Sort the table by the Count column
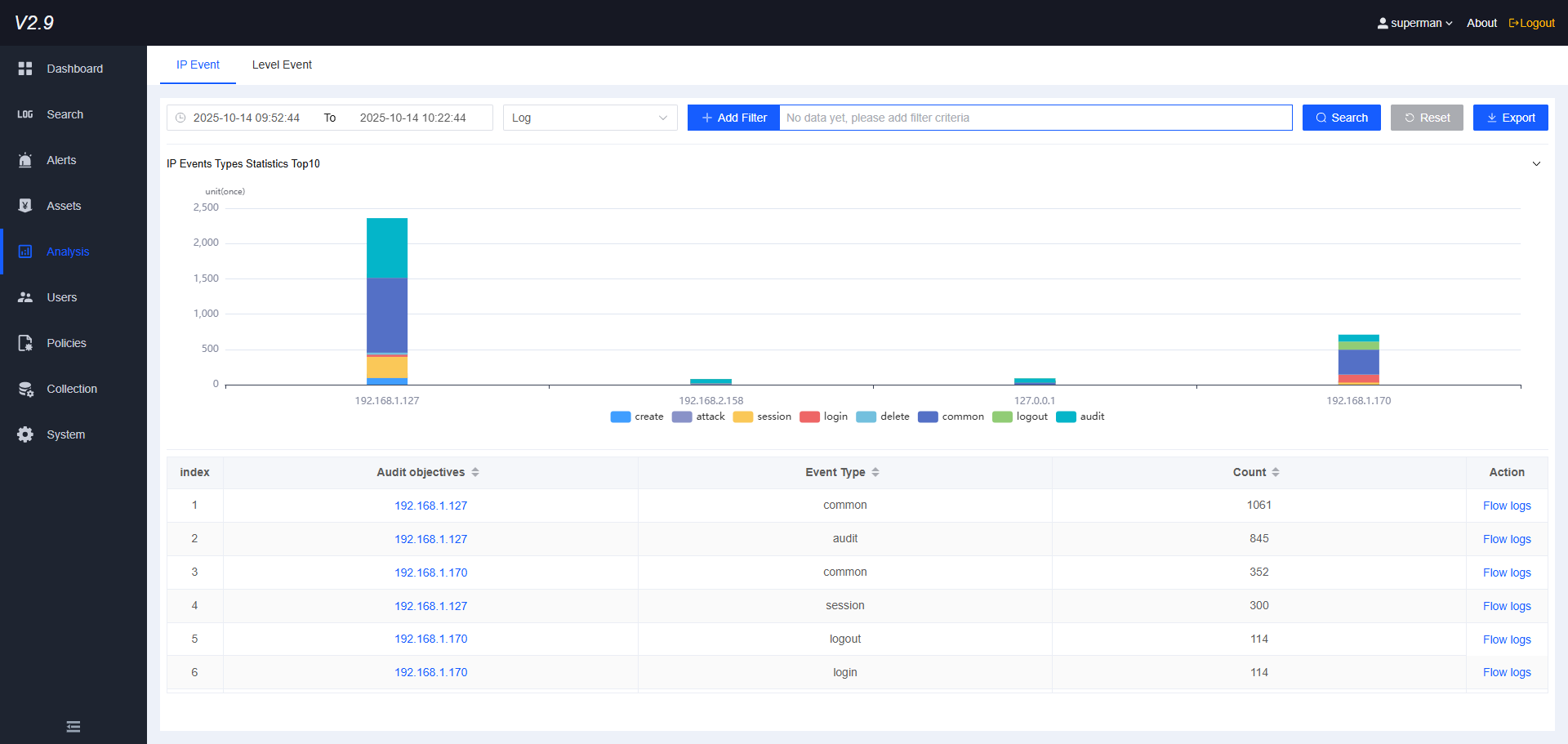 click(x=1276, y=472)
